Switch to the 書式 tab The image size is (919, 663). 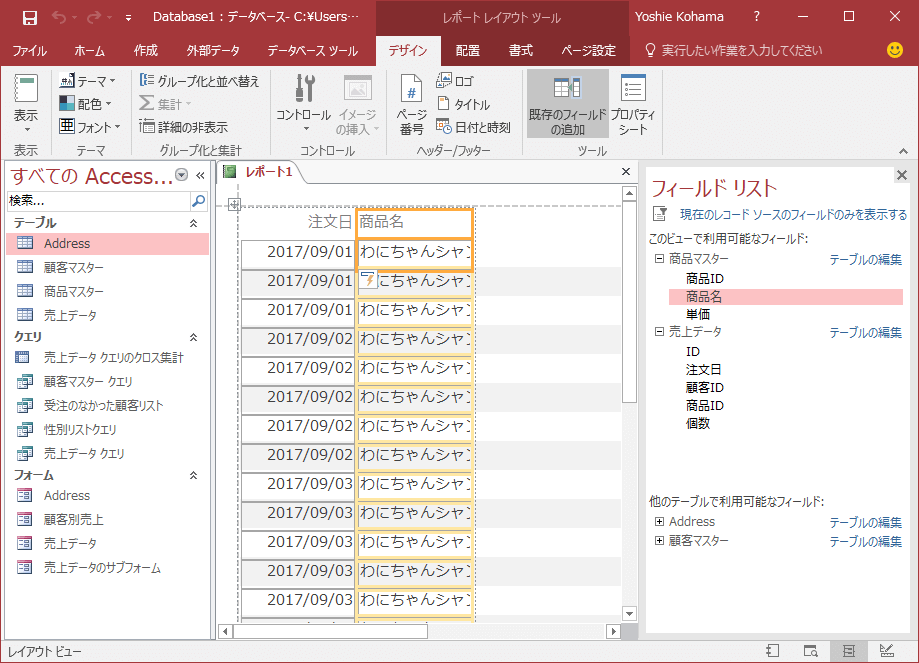tap(520, 51)
